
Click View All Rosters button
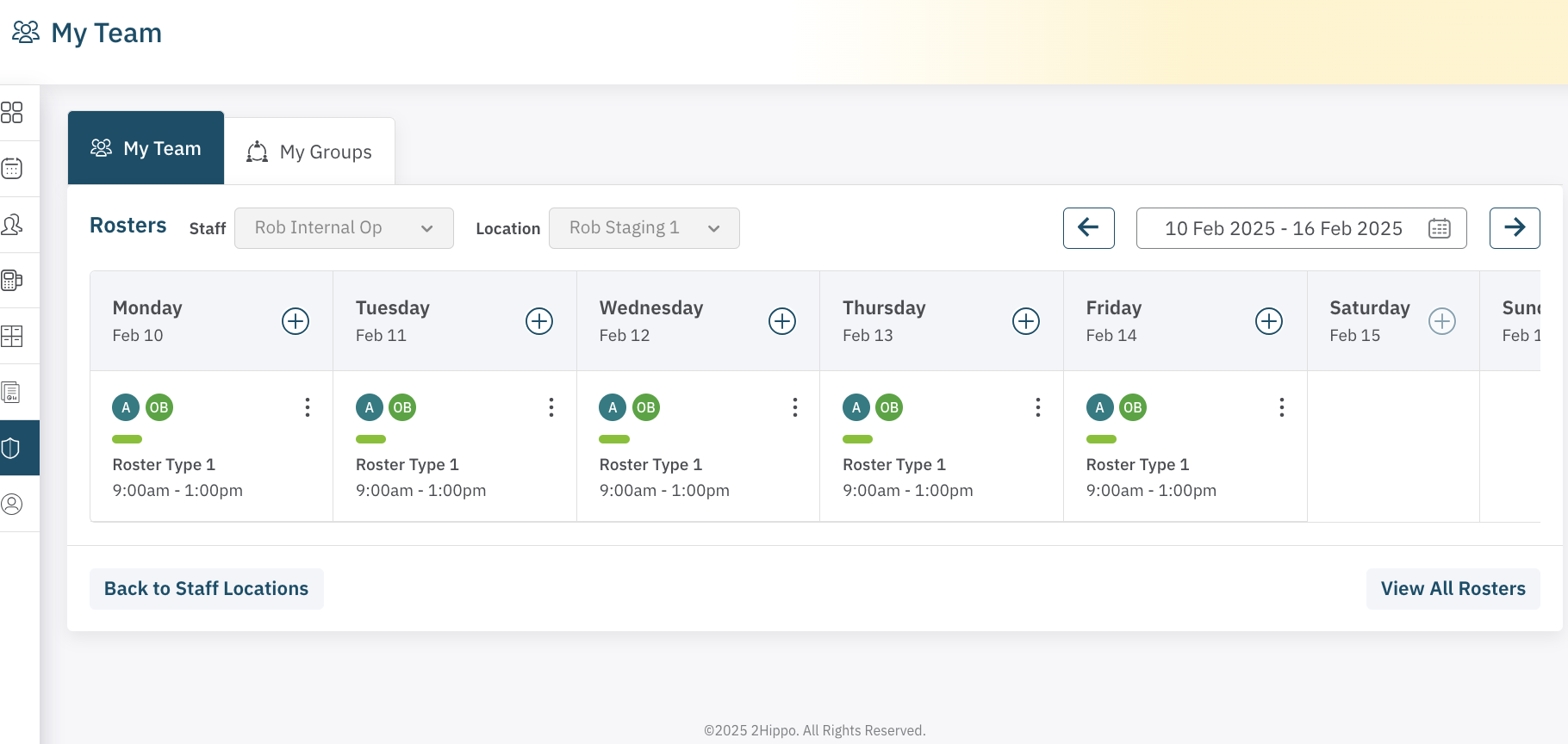1453,589
